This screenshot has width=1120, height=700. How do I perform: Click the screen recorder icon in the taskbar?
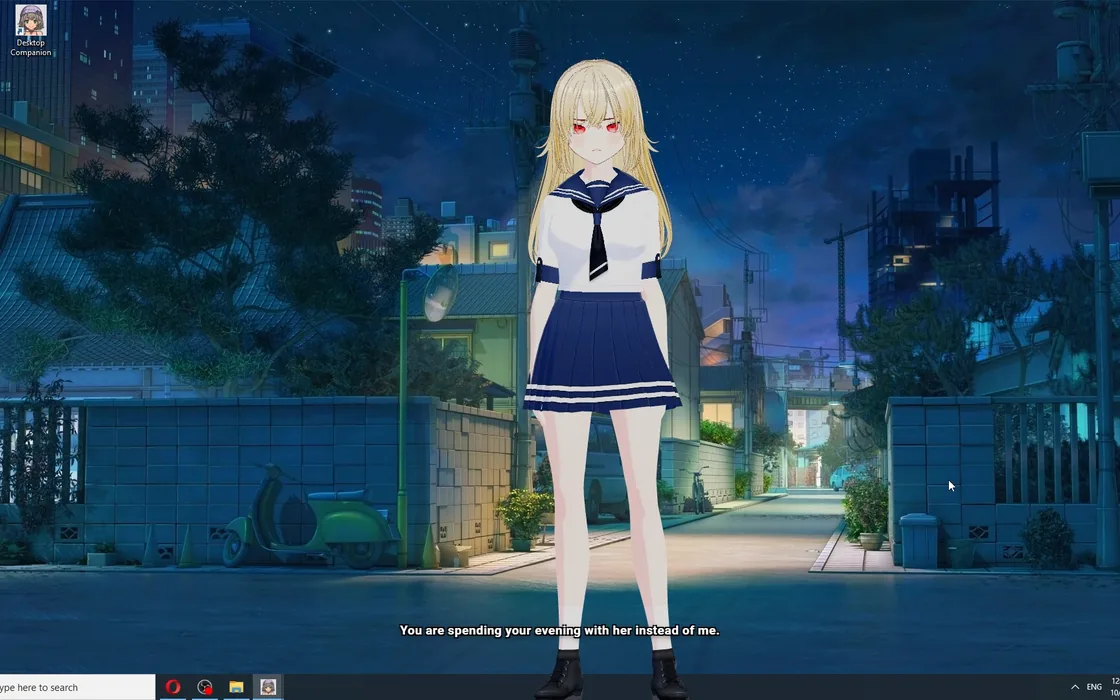point(205,687)
